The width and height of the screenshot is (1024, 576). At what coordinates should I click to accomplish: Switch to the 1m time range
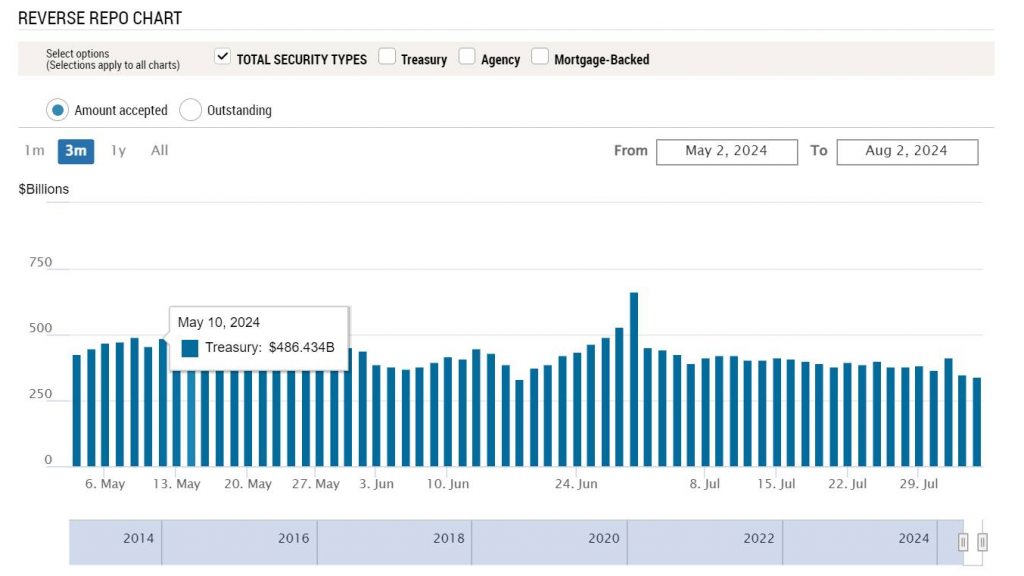(34, 151)
